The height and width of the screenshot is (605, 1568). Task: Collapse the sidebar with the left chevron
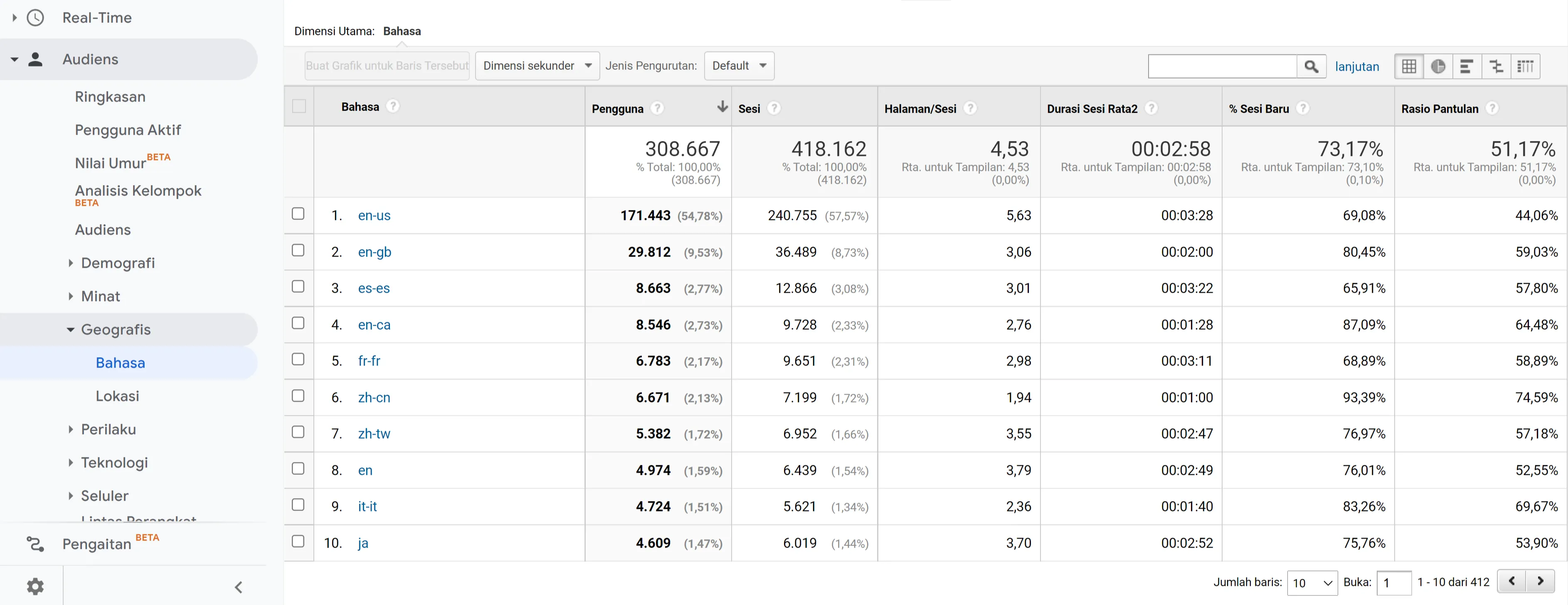[239, 587]
